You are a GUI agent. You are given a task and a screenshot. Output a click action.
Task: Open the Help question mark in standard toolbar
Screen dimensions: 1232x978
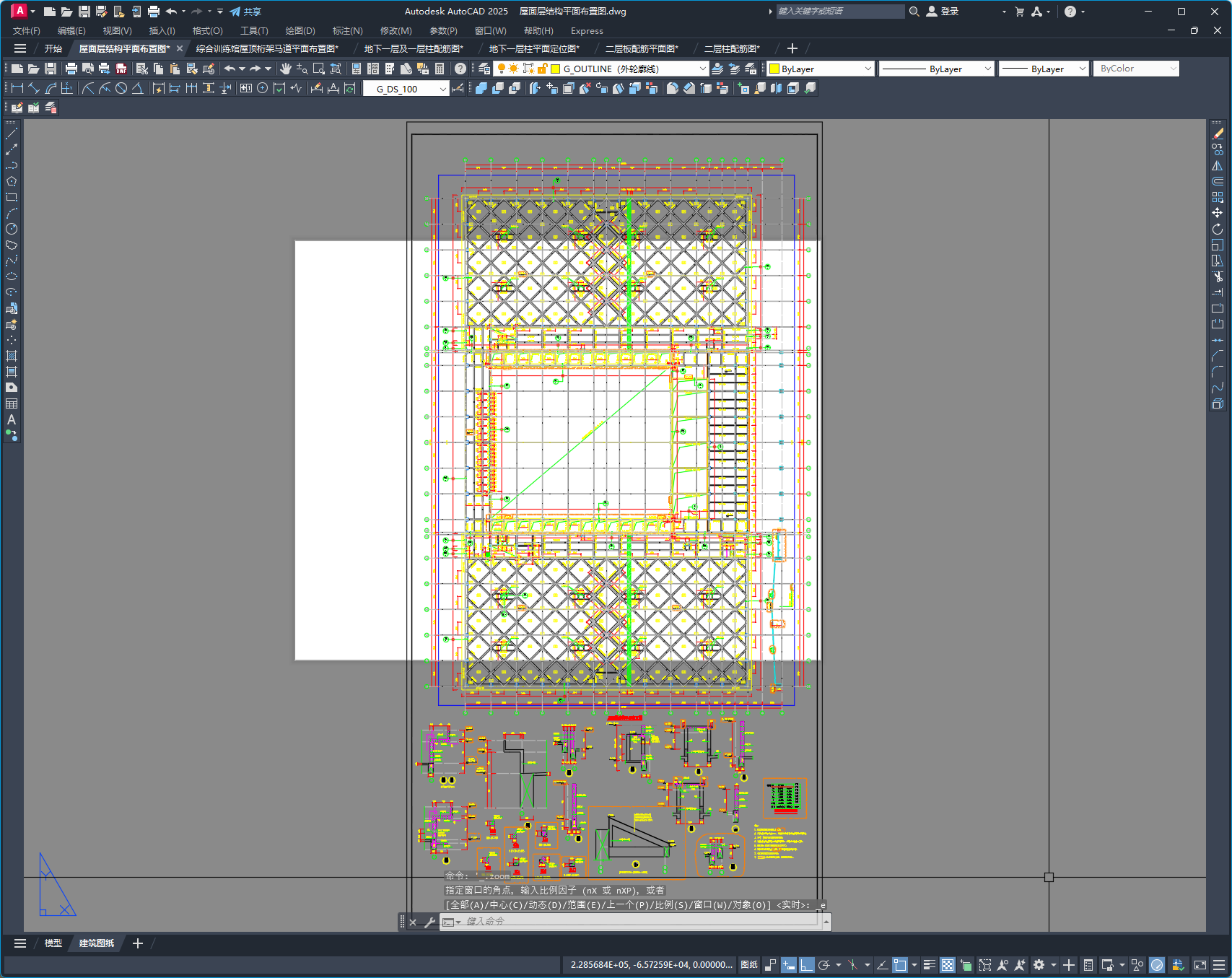(460, 69)
